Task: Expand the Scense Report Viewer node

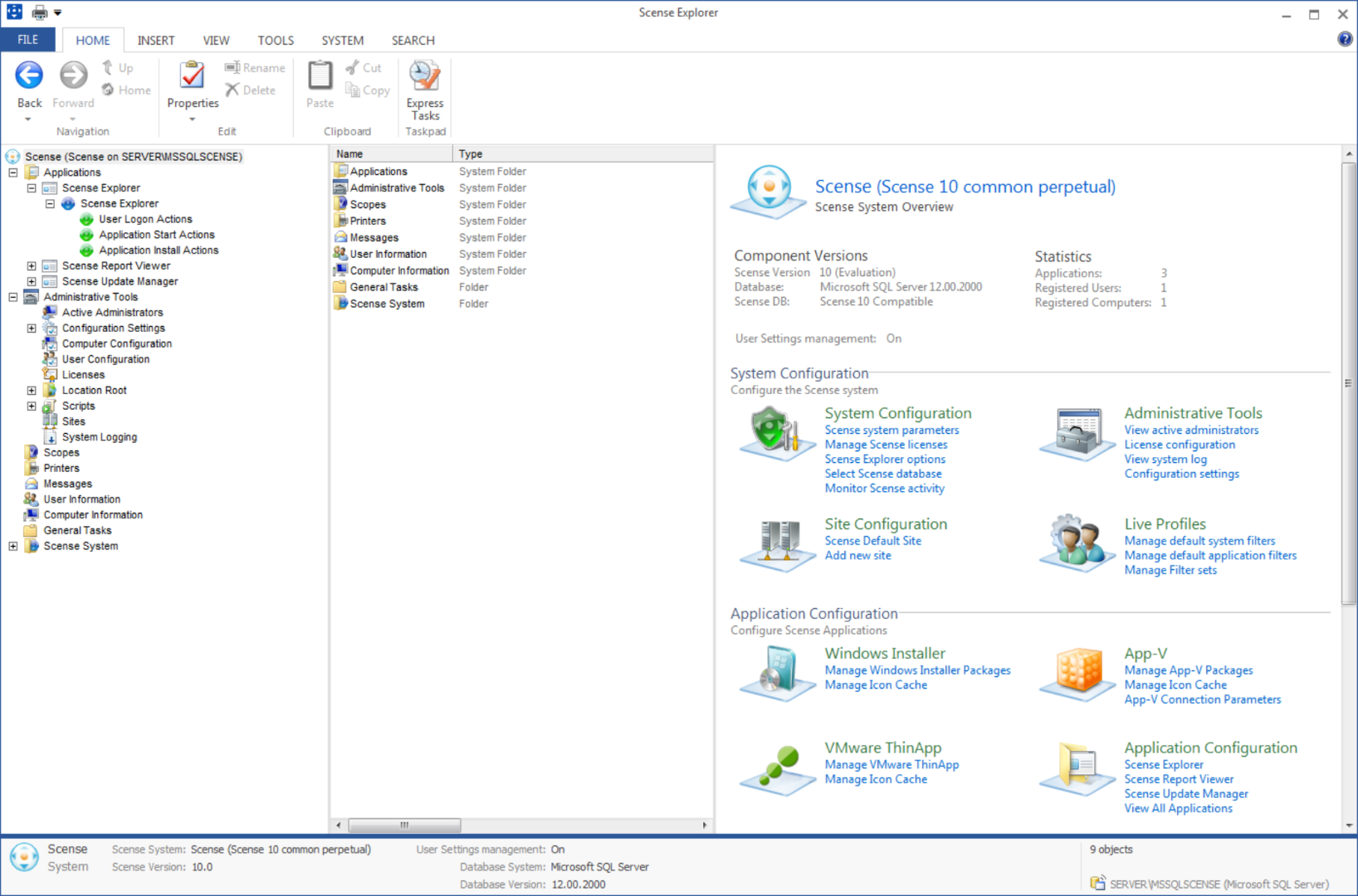Action: [x=32, y=266]
